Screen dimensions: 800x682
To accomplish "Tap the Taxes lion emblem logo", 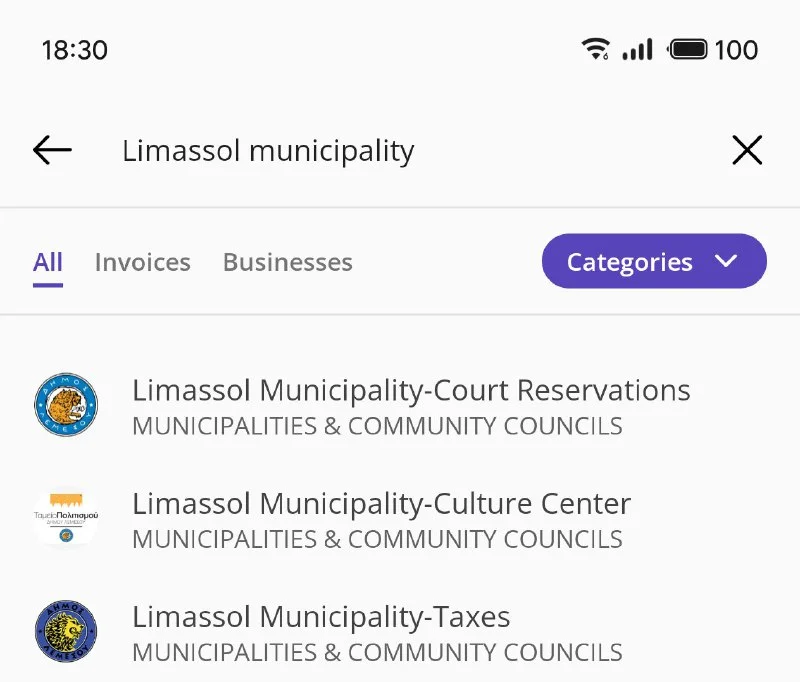I will (66, 631).
